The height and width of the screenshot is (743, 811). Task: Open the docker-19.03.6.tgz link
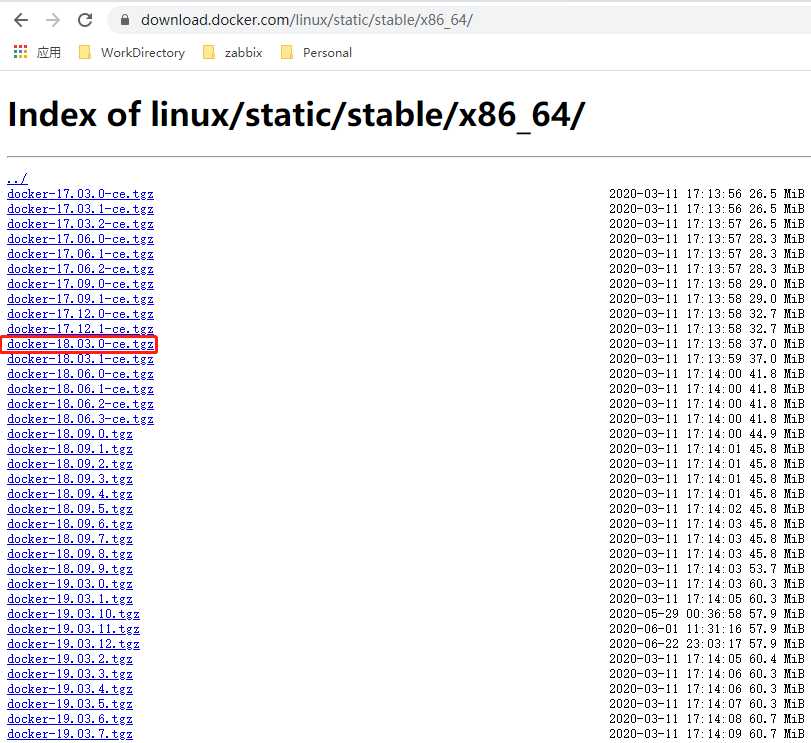pos(70,719)
